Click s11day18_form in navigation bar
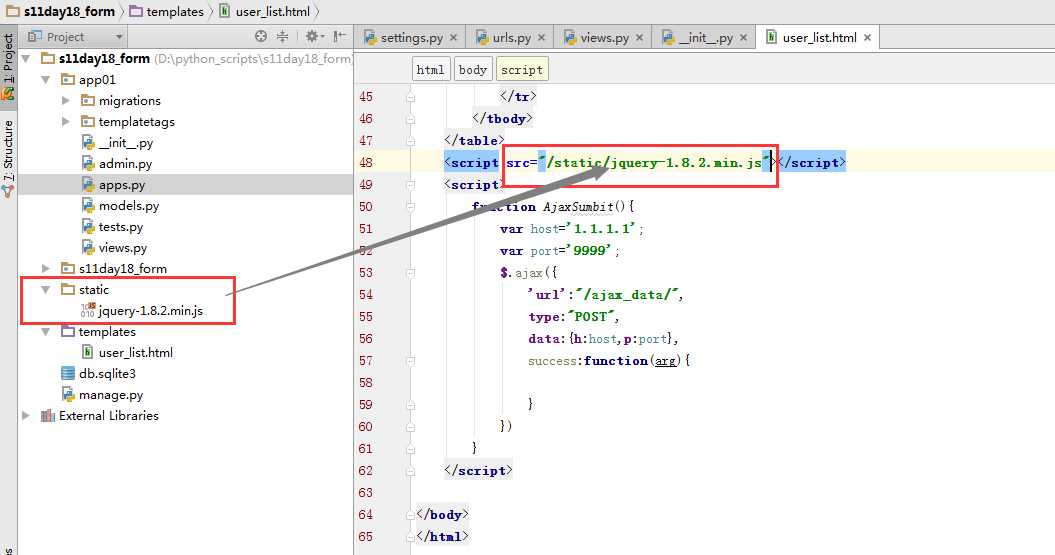This screenshot has width=1055, height=555. [x=61, y=11]
